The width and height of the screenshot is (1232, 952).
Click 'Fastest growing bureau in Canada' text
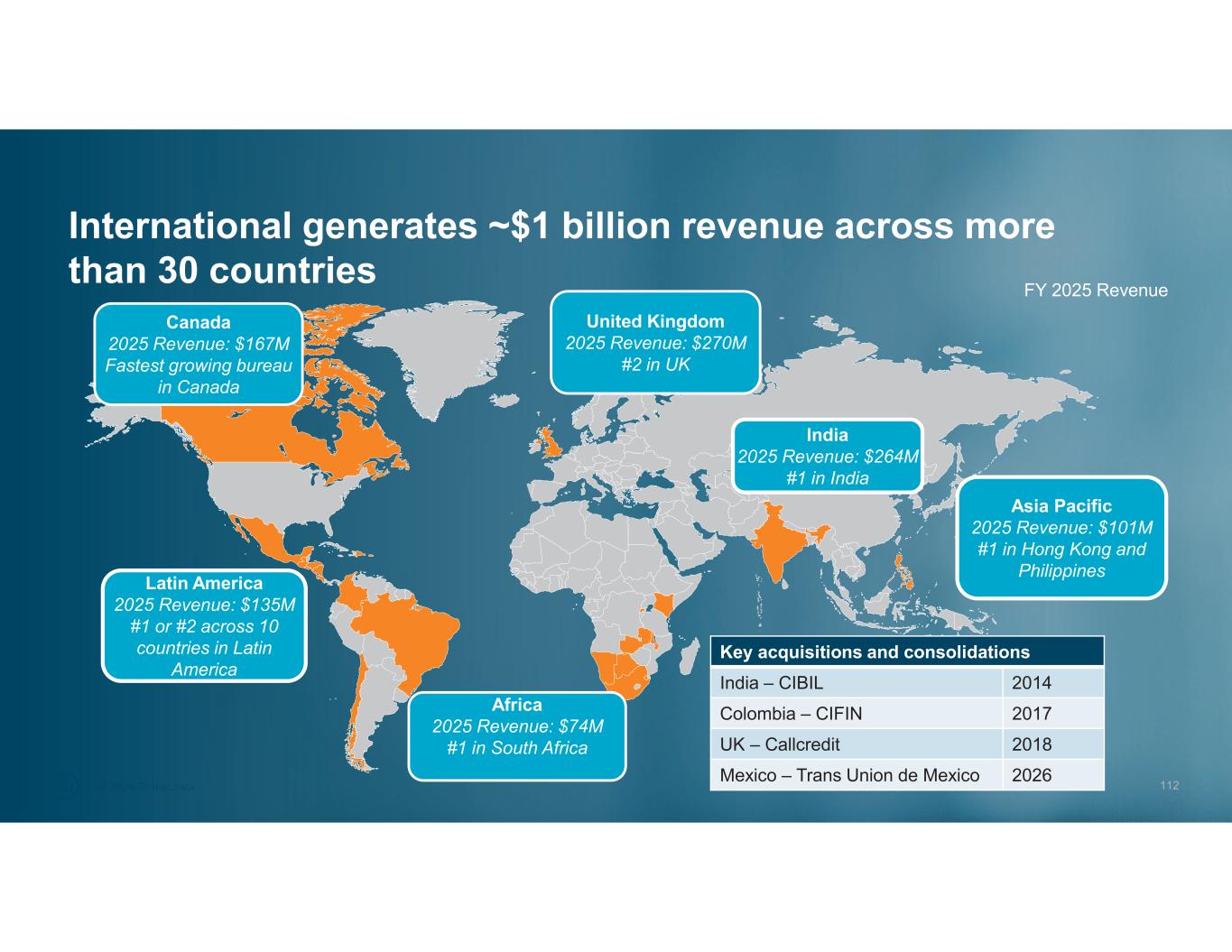click(199, 376)
